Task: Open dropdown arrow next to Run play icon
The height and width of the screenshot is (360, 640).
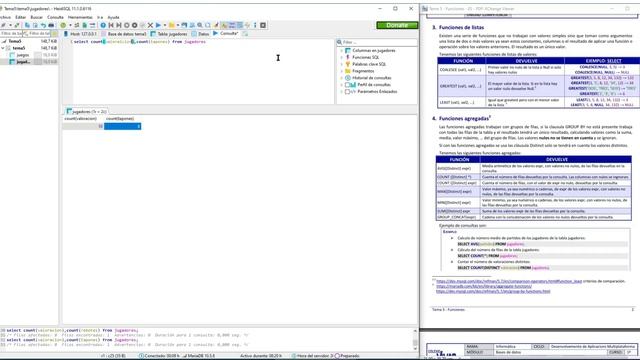Action: coord(165,25)
